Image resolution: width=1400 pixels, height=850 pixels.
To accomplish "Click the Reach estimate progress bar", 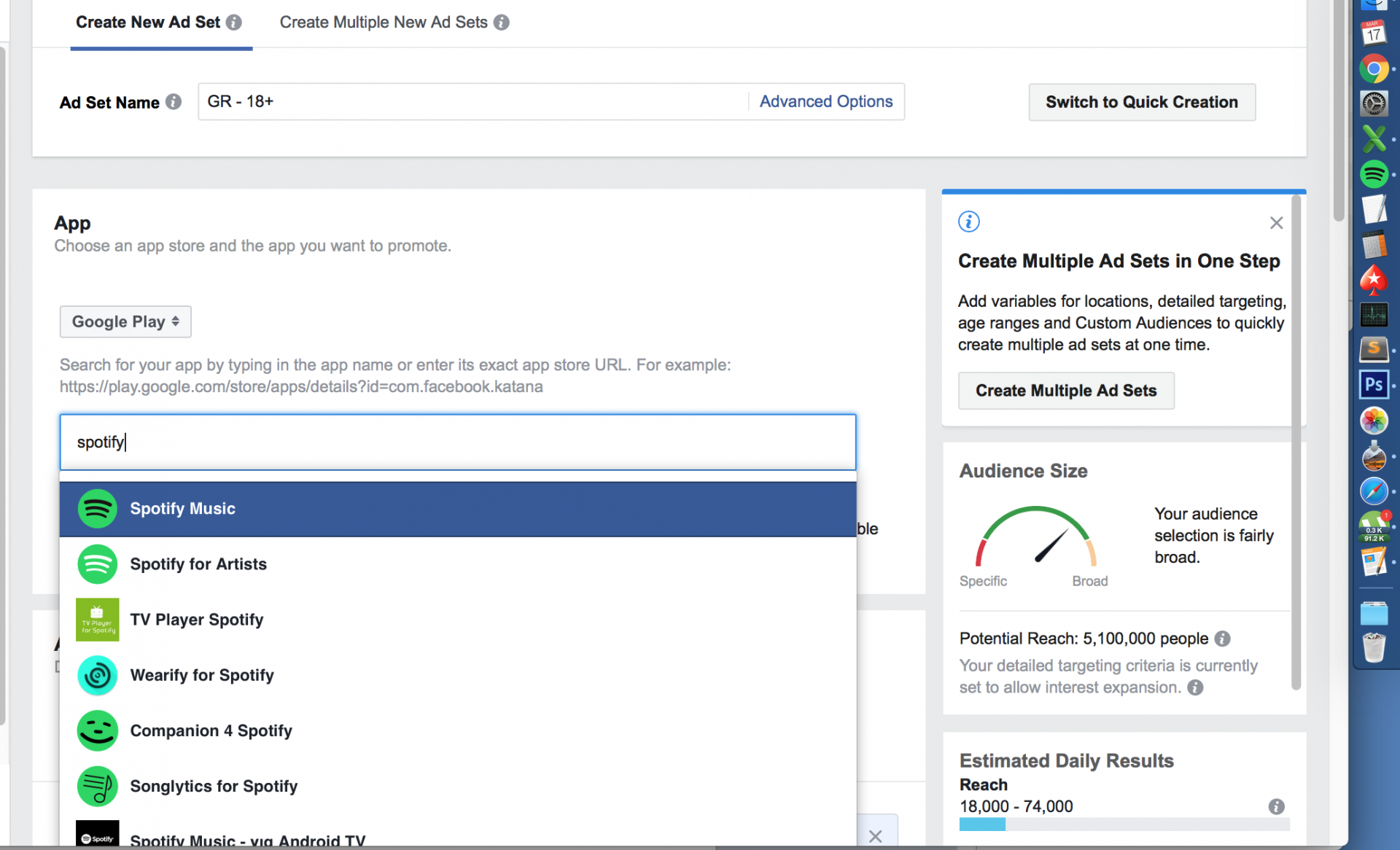I will 1124,824.
